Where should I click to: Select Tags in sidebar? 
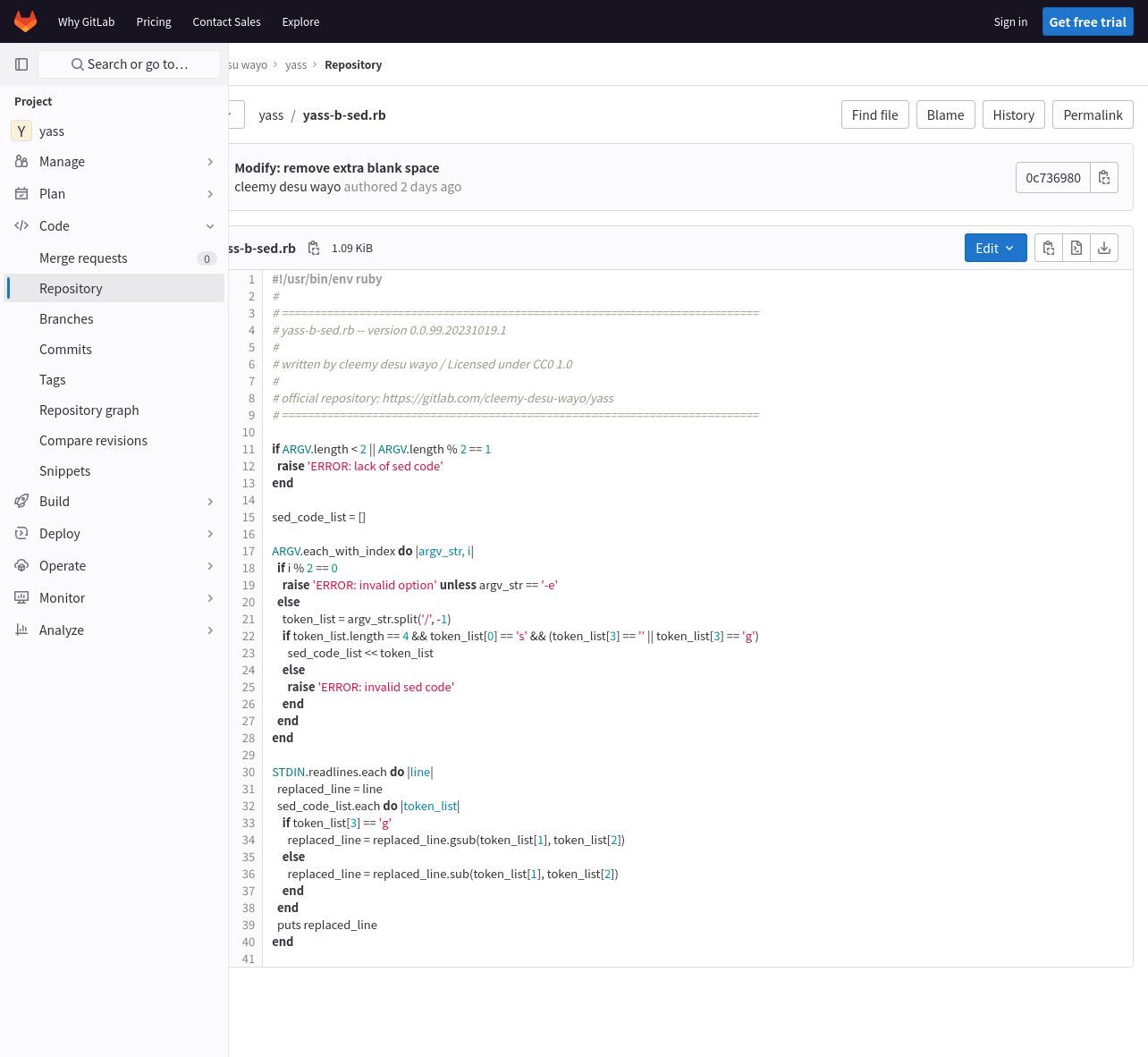pos(114,379)
